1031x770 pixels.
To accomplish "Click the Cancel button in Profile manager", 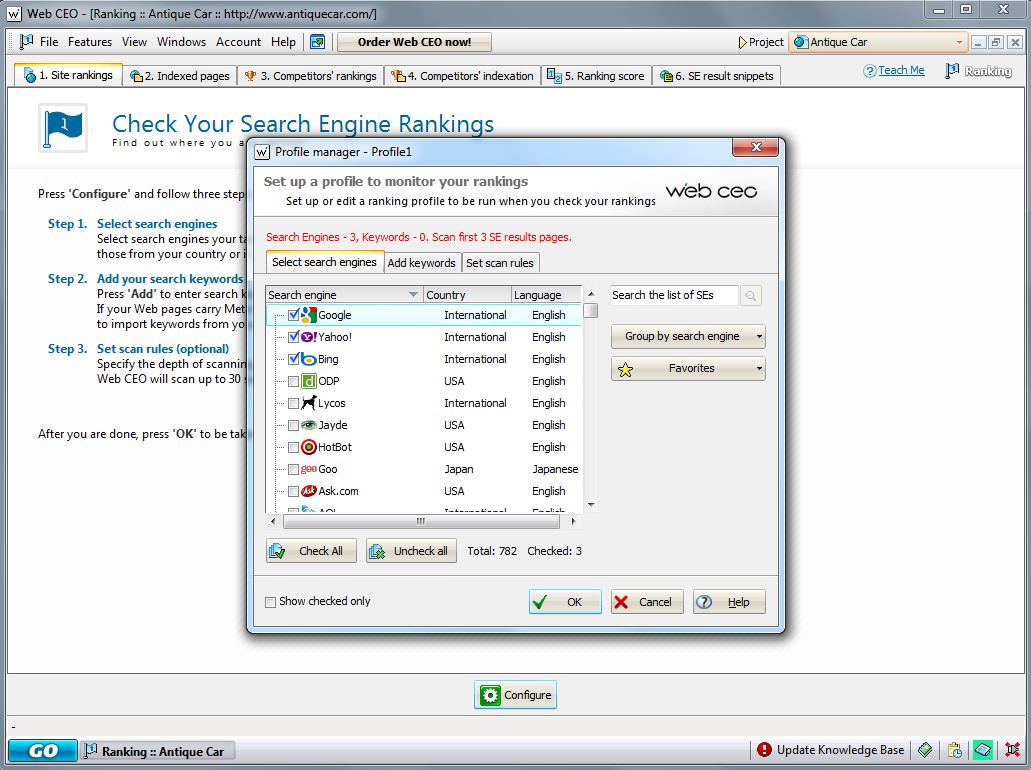I will [x=647, y=602].
